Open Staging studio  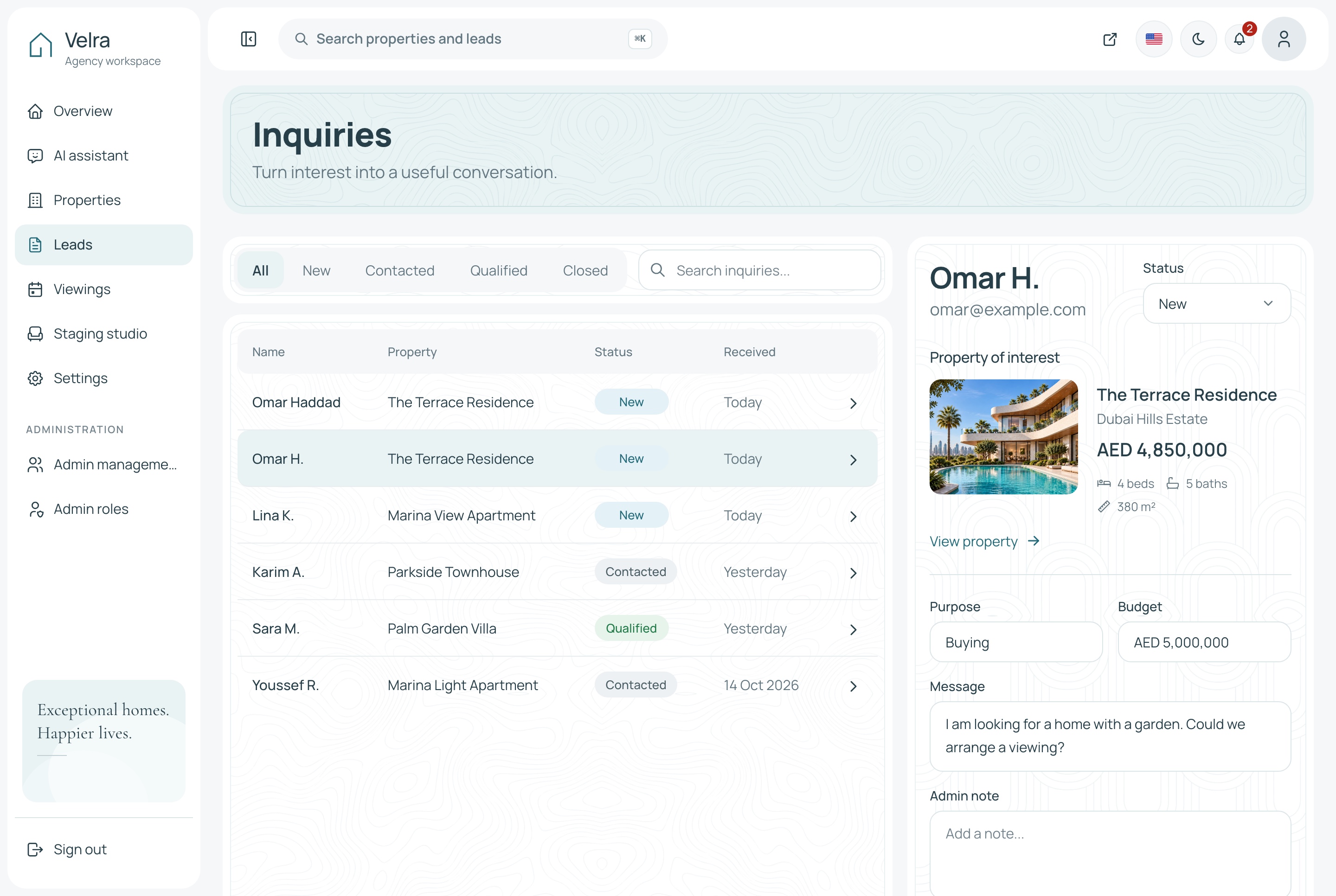point(103,334)
